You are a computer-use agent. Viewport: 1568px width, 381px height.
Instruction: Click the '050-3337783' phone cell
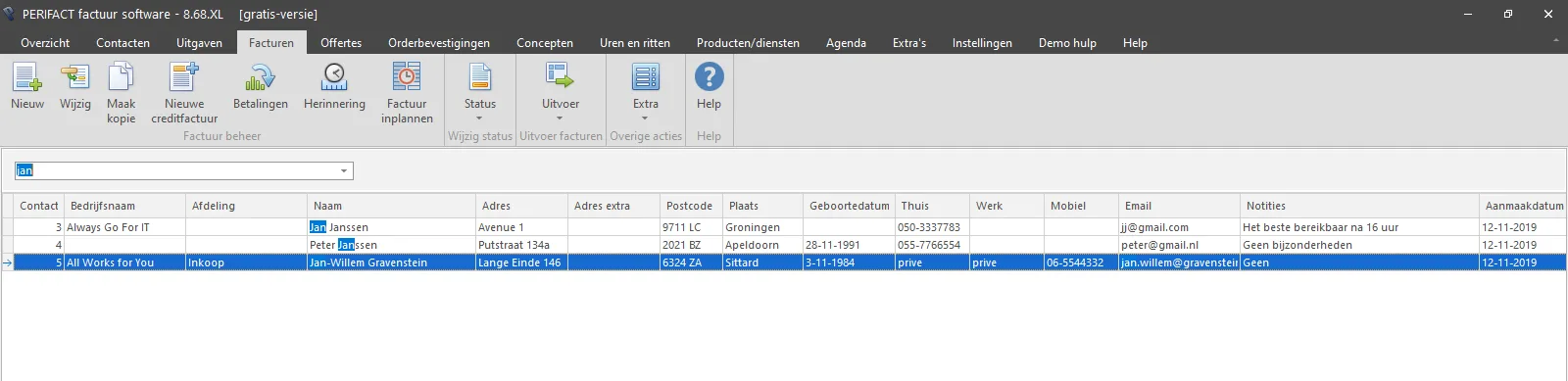coord(933,227)
